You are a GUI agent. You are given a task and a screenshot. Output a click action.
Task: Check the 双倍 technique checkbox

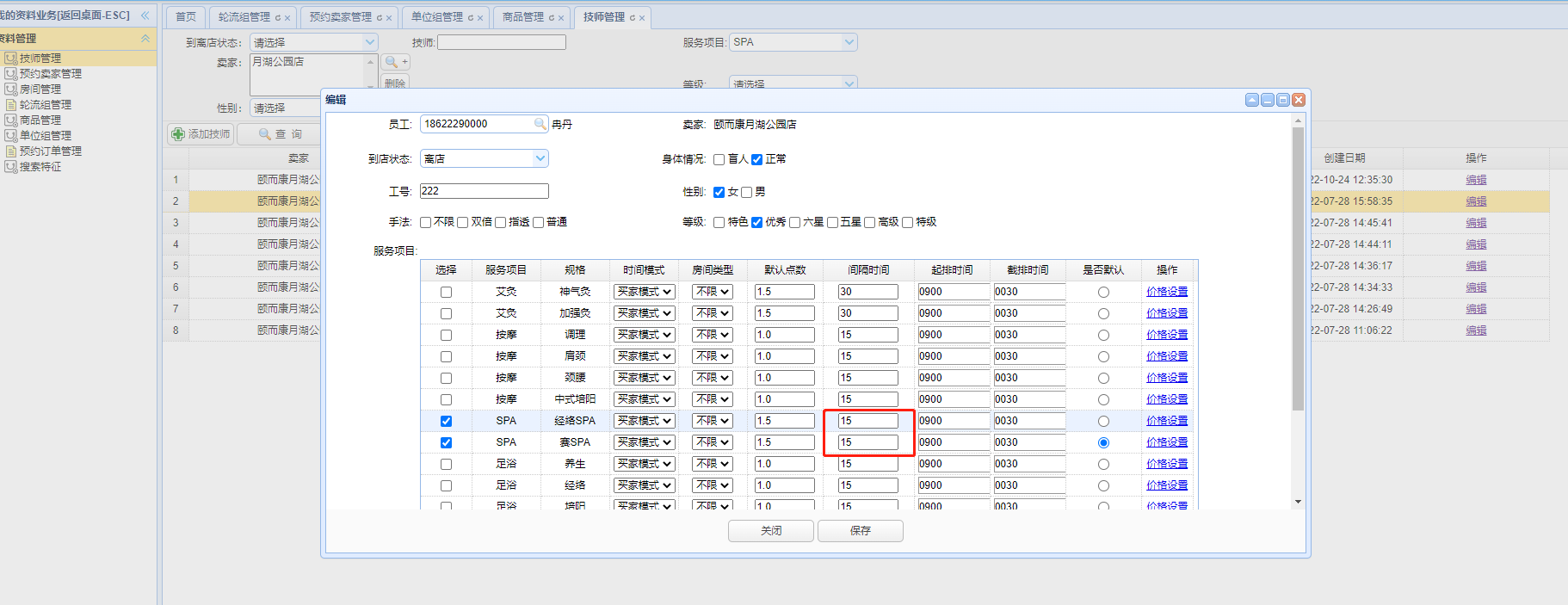(462, 222)
